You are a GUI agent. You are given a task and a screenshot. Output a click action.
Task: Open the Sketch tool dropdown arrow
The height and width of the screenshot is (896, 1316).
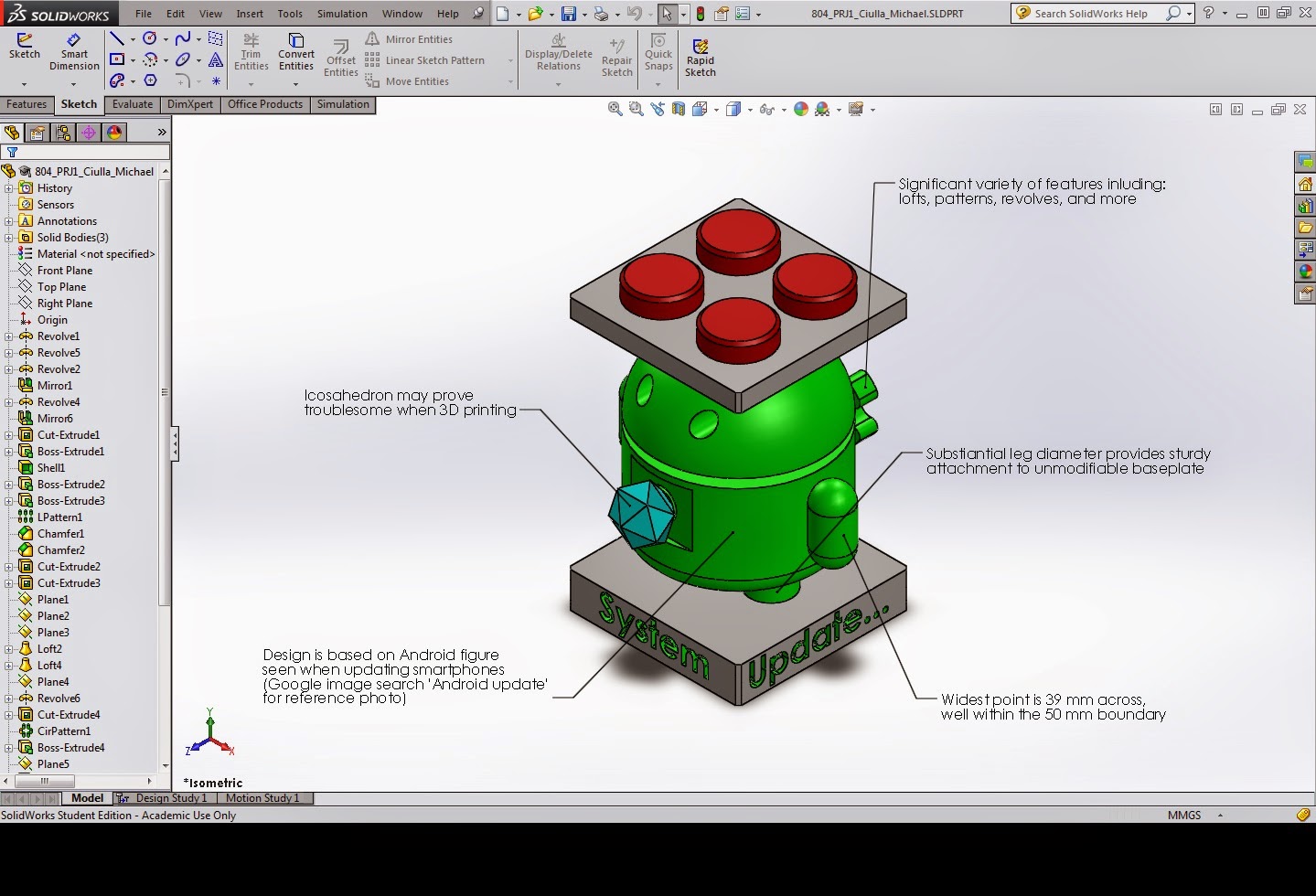[x=25, y=84]
